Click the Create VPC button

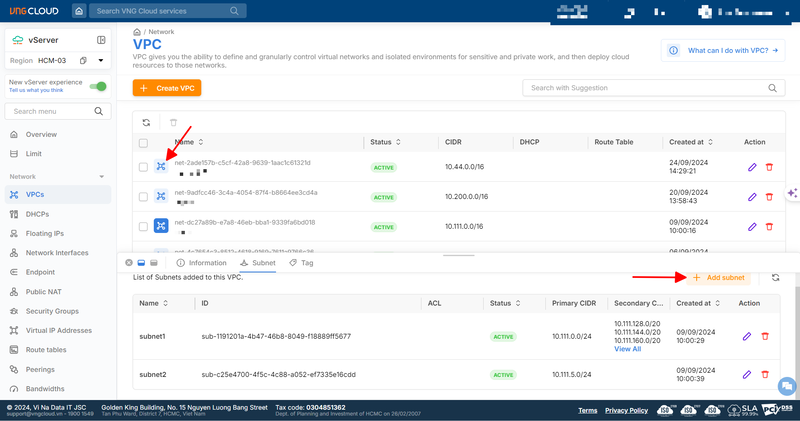[167, 89]
